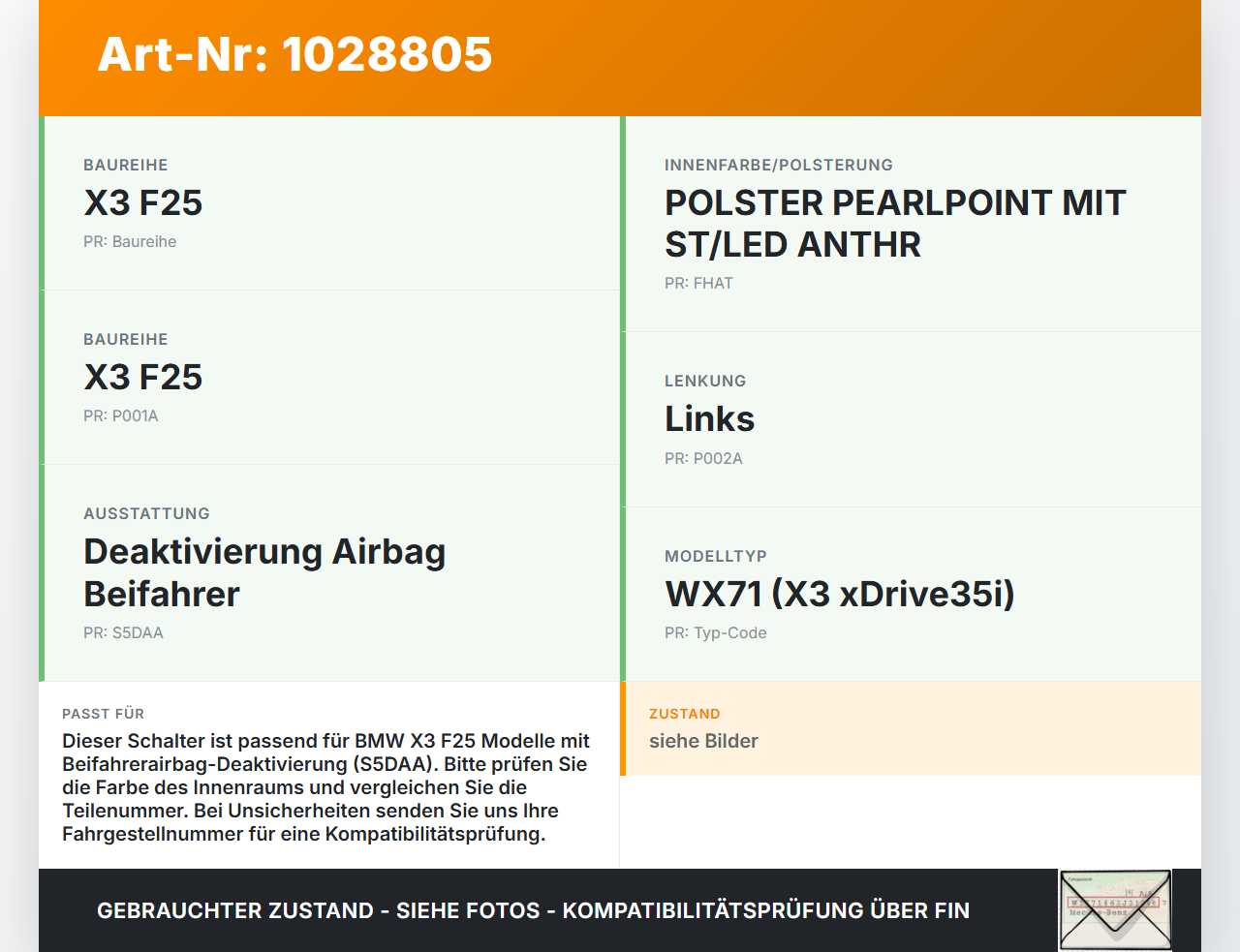The height and width of the screenshot is (952, 1240).
Task: Select the PR: P002A code text
Action: [703, 459]
